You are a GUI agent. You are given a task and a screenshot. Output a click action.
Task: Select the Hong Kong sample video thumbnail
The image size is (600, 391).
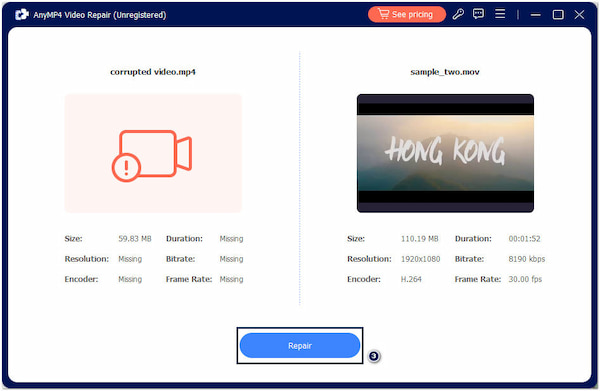point(445,153)
